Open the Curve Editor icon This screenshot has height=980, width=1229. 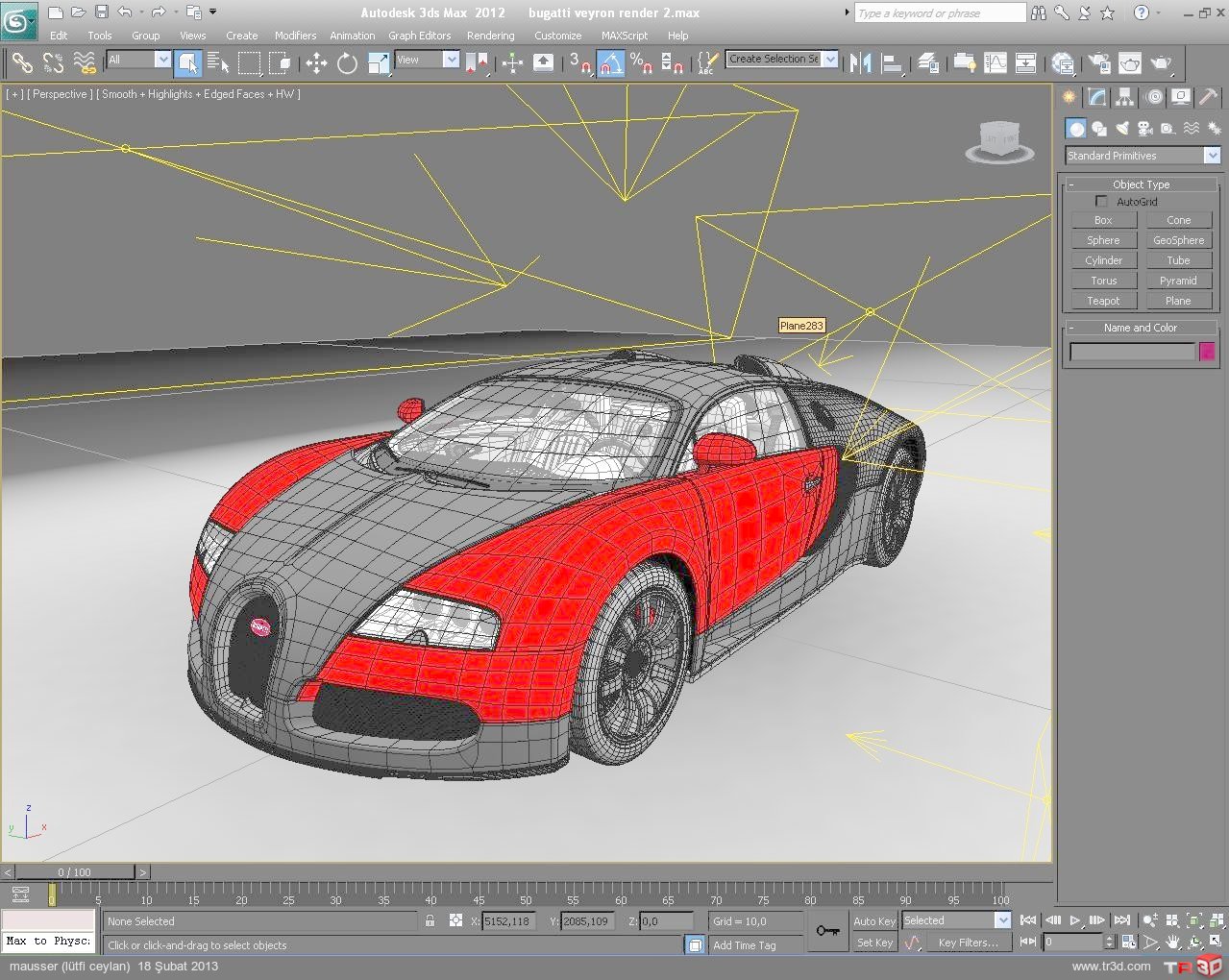[x=995, y=63]
